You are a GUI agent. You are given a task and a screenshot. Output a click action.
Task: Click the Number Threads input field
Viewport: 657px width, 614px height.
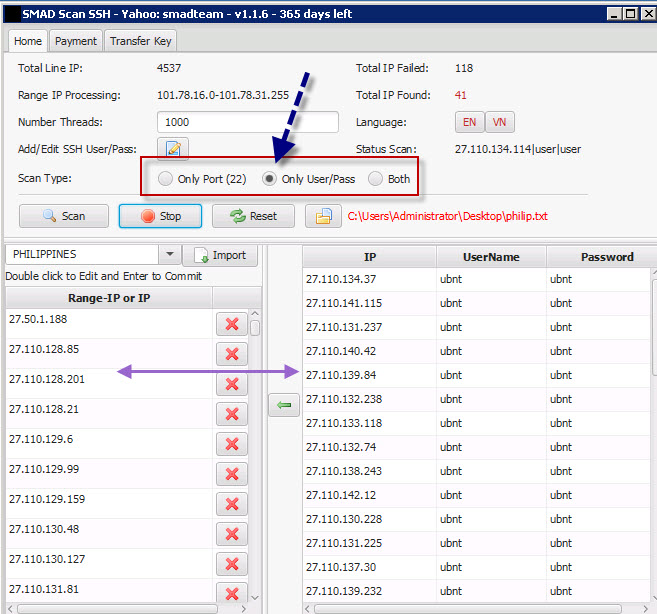click(x=248, y=122)
